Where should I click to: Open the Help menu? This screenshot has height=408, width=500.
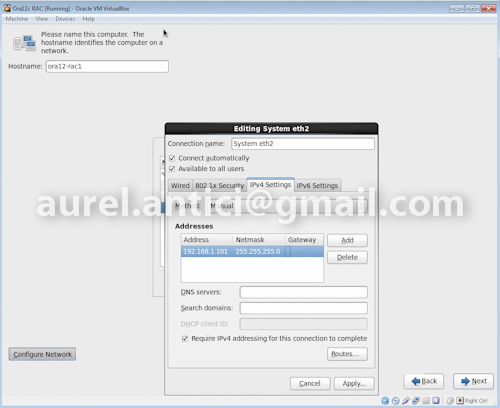coord(89,19)
